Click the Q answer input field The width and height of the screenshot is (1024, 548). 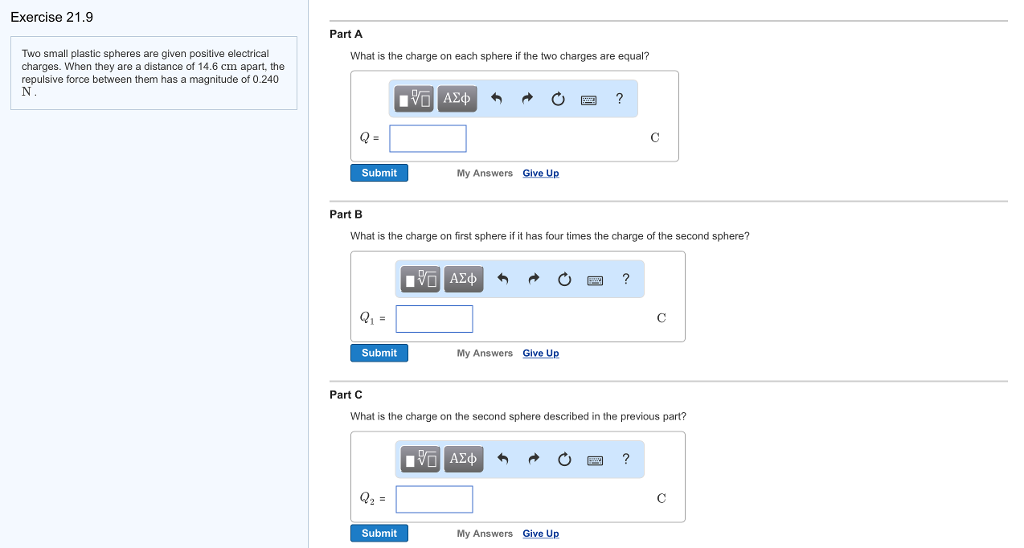coord(428,138)
